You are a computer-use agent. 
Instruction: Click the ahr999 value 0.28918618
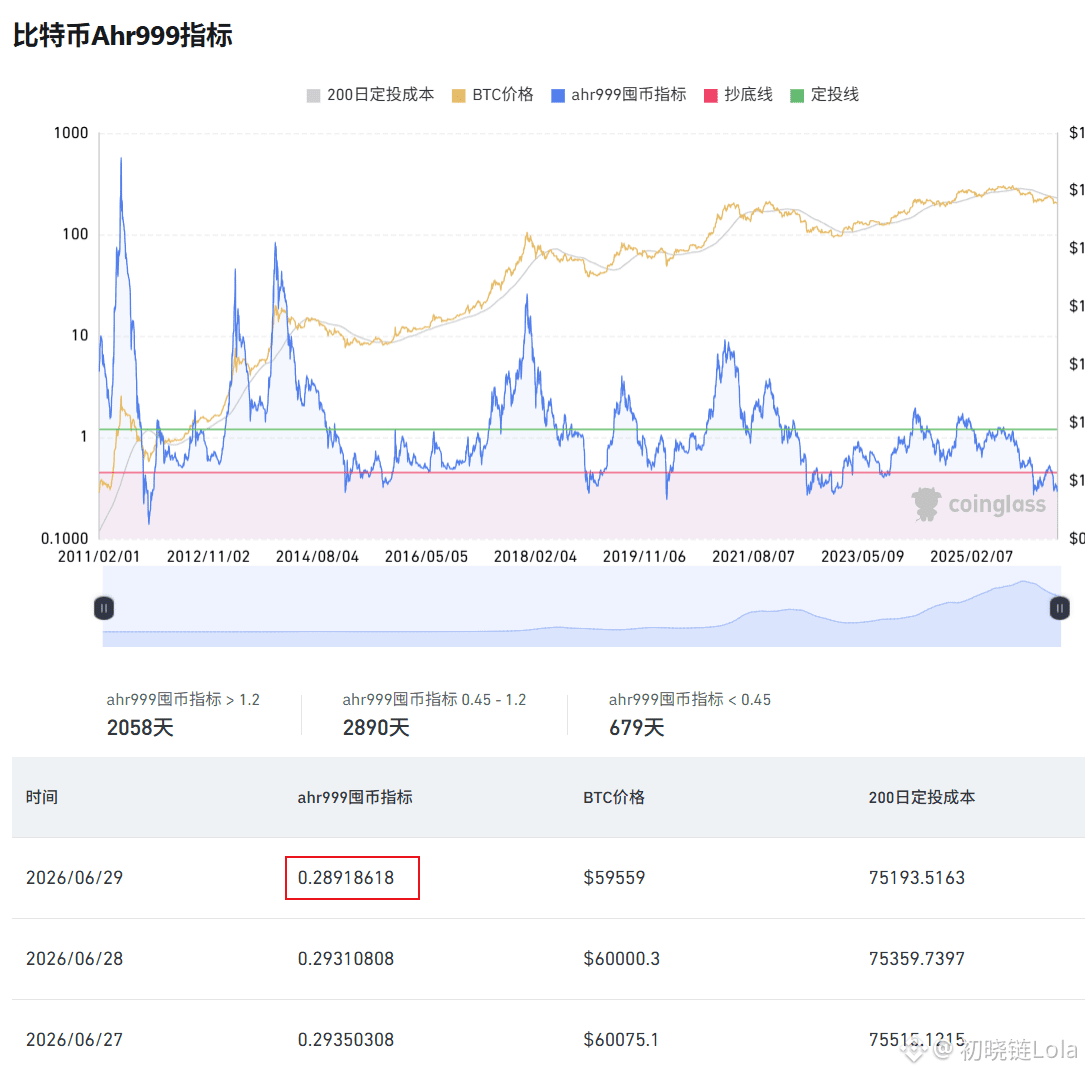click(346, 878)
